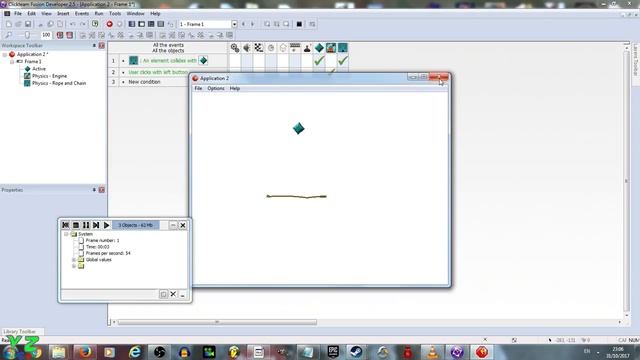
Task: Pin the Properties panel
Action: (x=94, y=190)
